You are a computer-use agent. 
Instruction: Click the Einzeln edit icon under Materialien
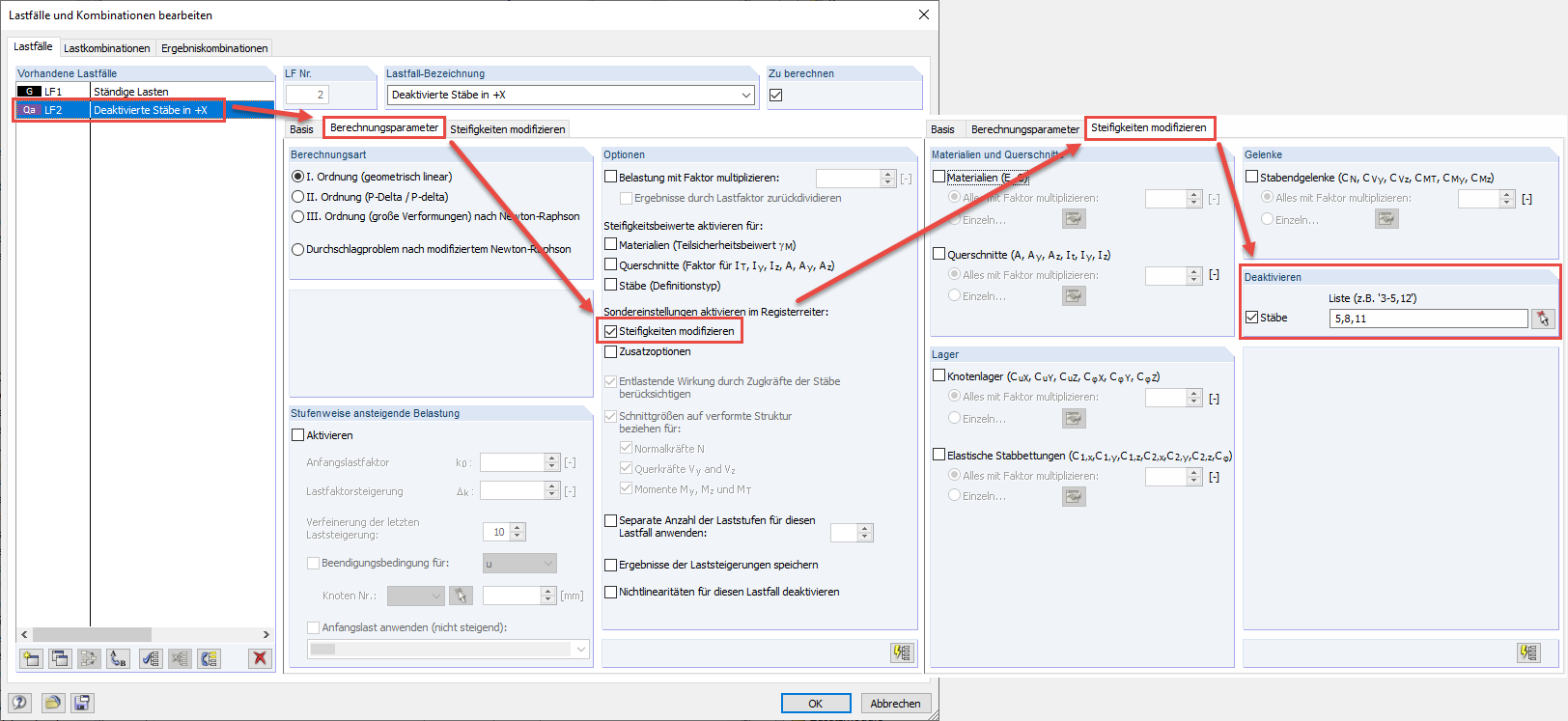[1074, 219]
